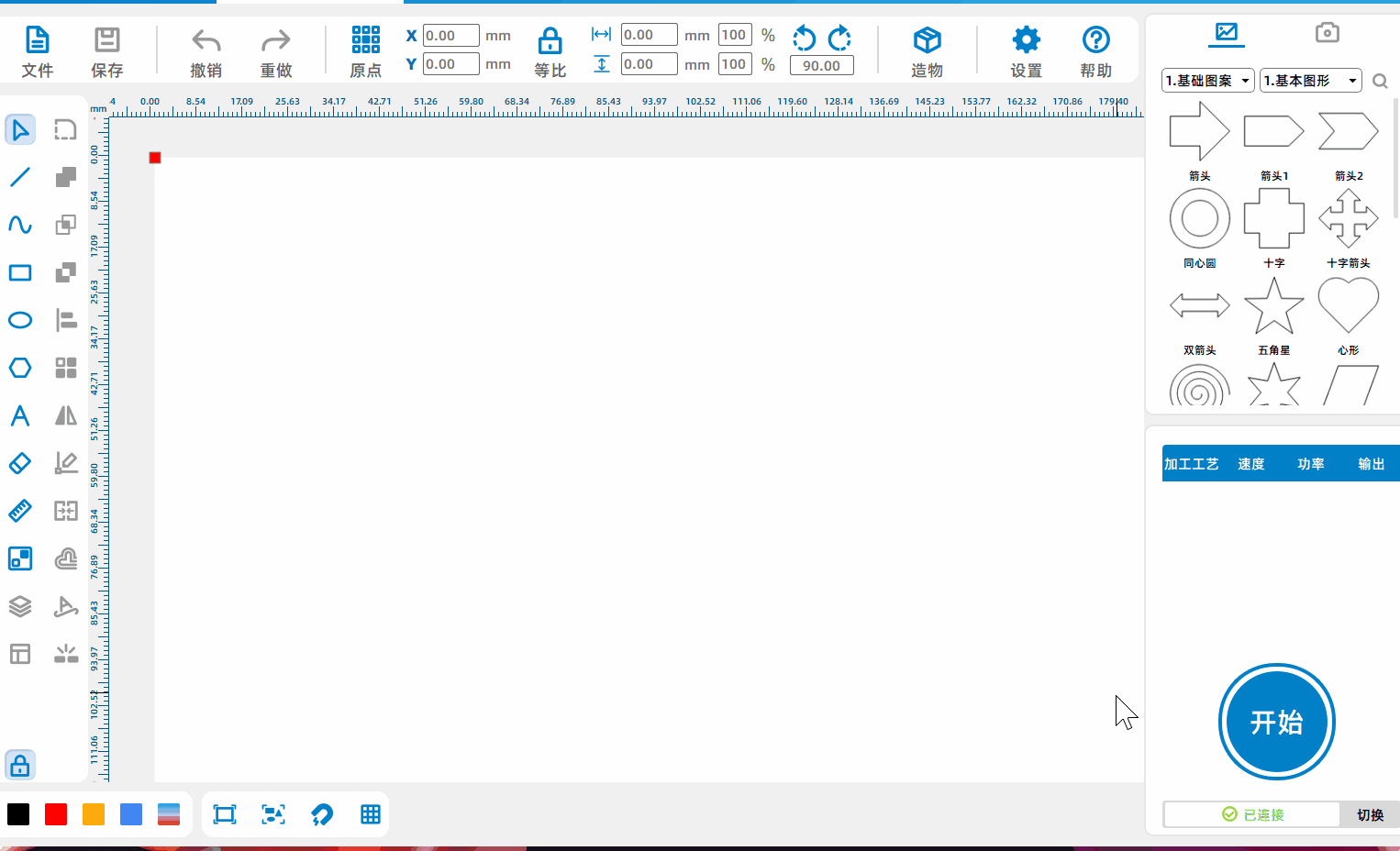Open the 造物 cube icon
The image size is (1400, 851).
click(x=927, y=39)
